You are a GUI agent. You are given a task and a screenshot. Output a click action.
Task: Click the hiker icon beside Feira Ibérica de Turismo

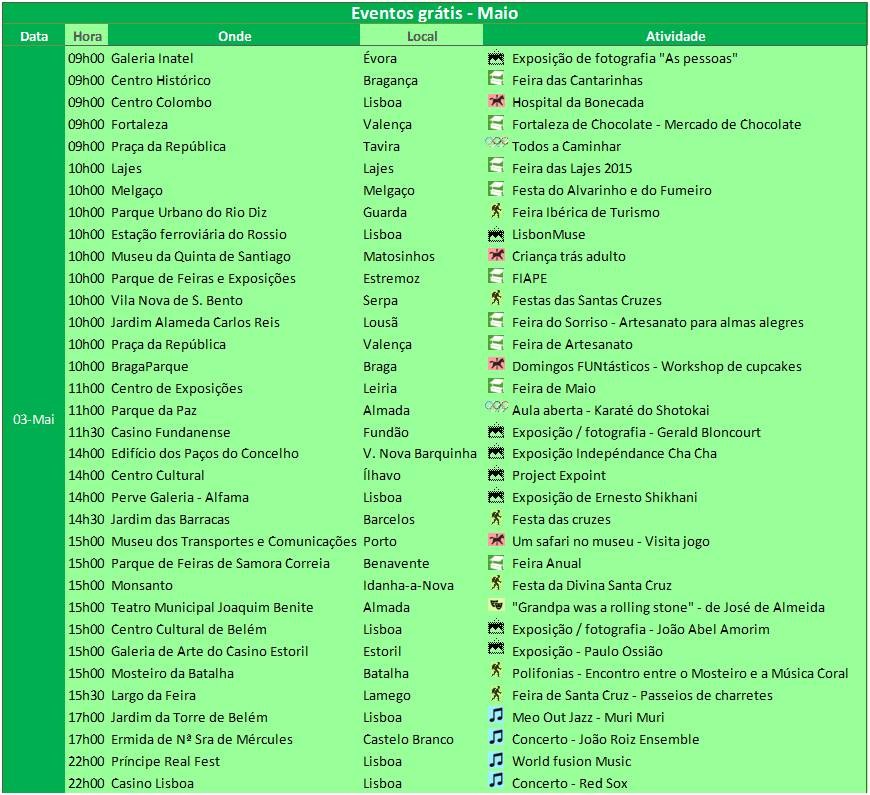(x=495, y=212)
